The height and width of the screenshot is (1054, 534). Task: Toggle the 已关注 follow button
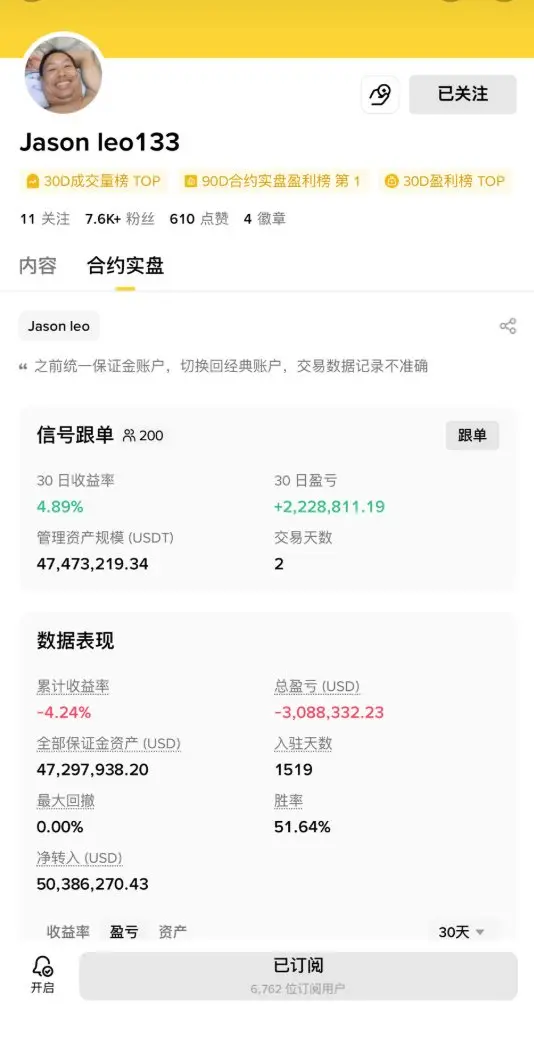point(463,95)
